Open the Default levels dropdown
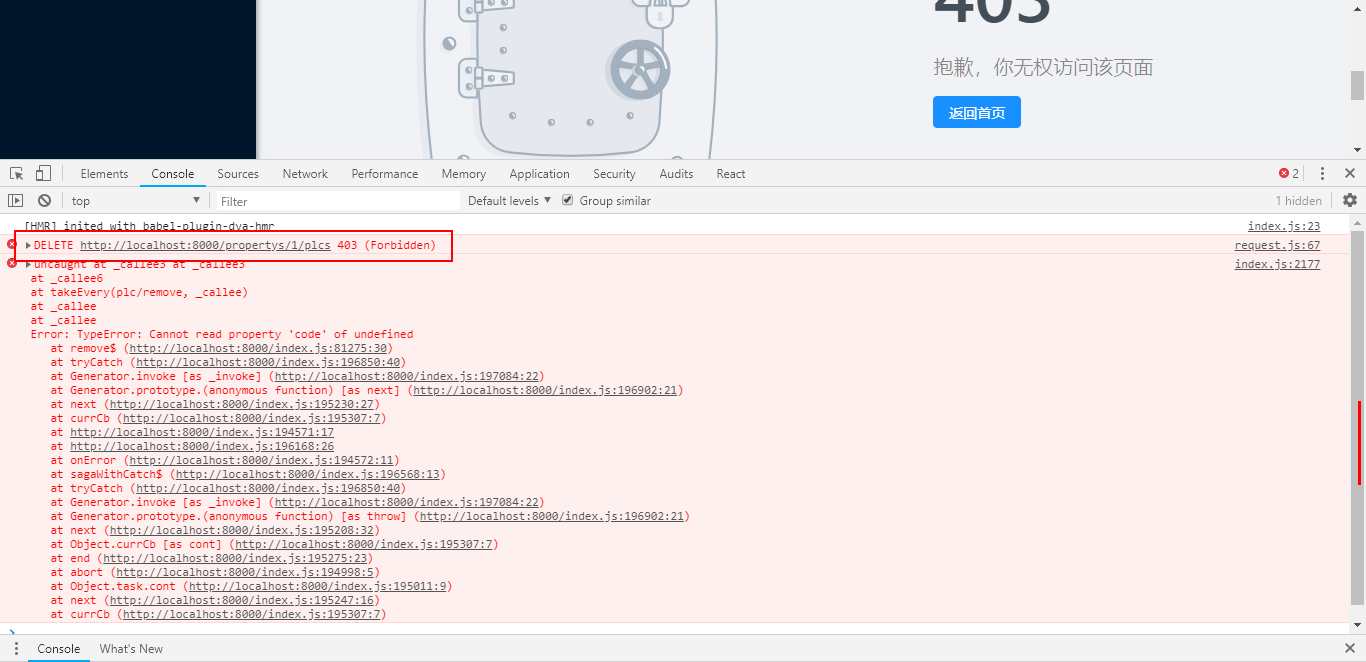The width and height of the screenshot is (1366, 662). 509,200
